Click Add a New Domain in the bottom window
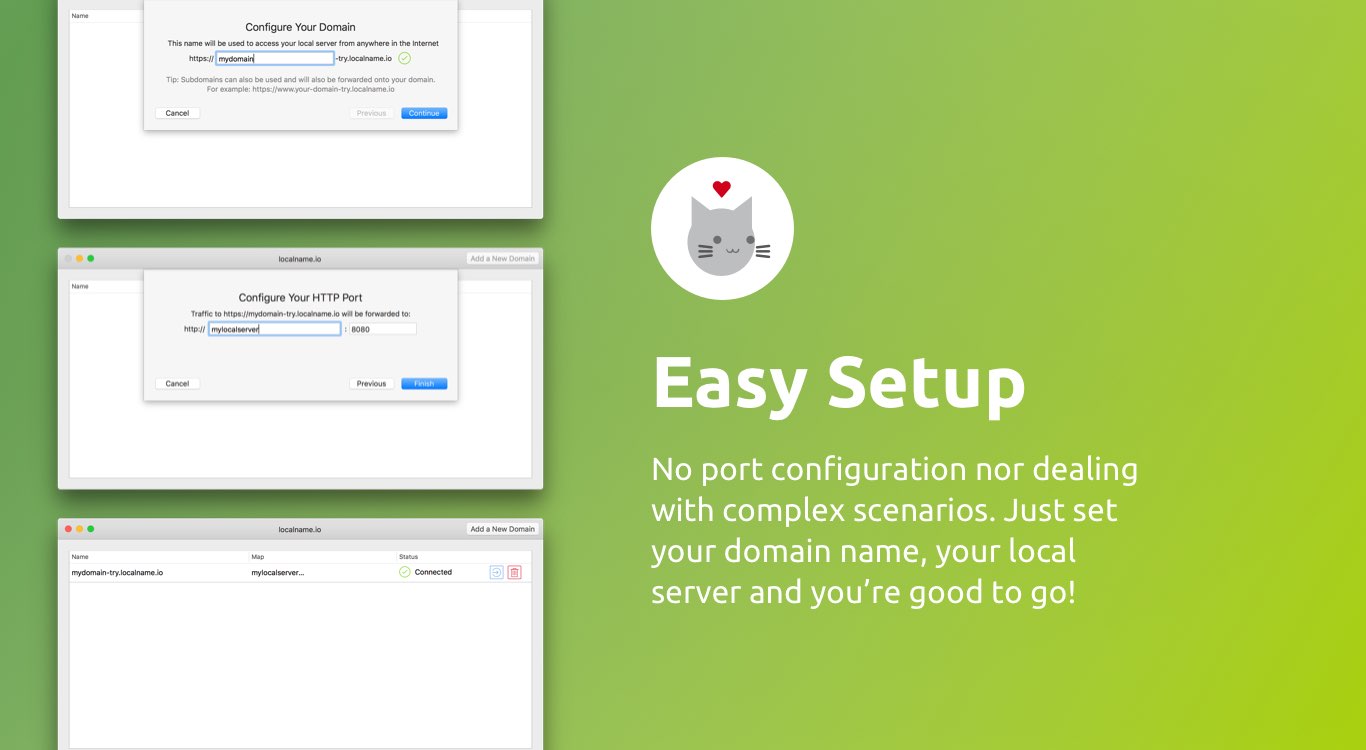The image size is (1366, 750). point(503,529)
